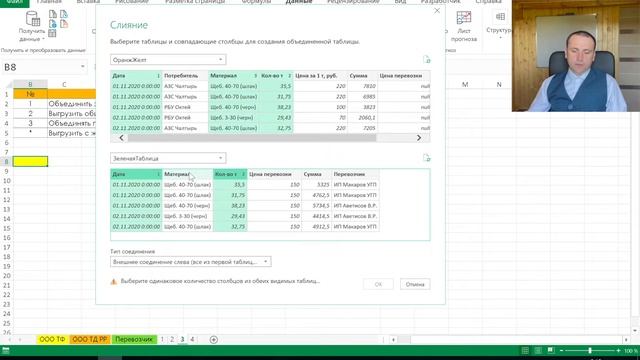The height and width of the screenshot is (360, 640).
Task: Click the file icon beside ОранжЖелт table
Action: pos(427,60)
